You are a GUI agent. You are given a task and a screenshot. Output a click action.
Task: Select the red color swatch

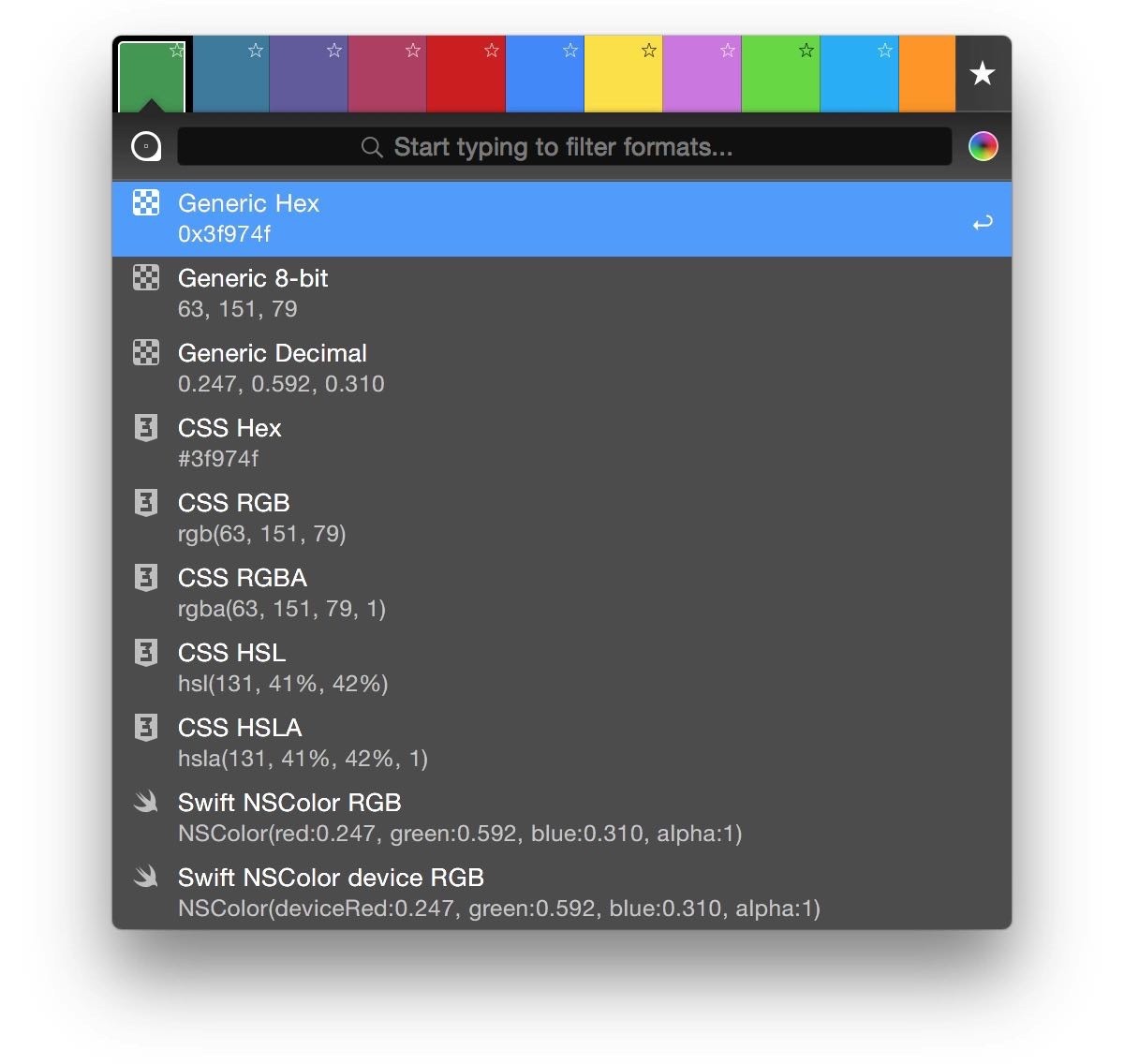[x=466, y=75]
